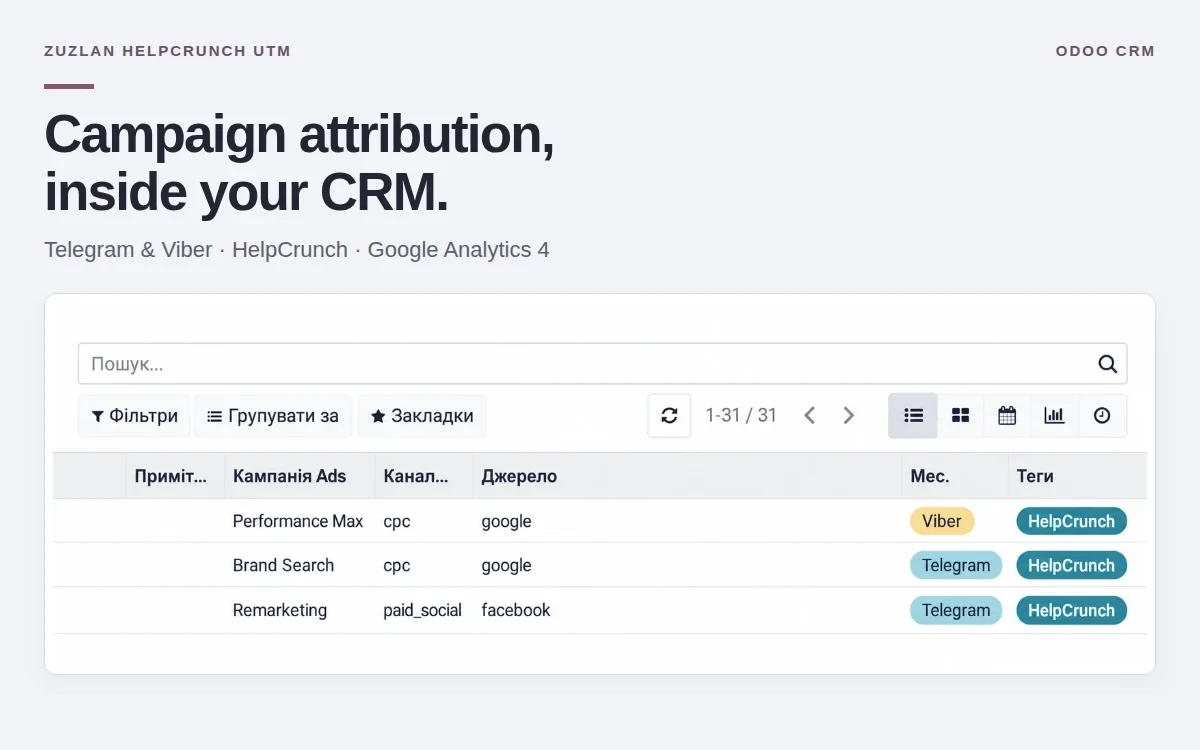Click Telegram badge in Remarketing row
The image size is (1200, 750).
click(956, 610)
